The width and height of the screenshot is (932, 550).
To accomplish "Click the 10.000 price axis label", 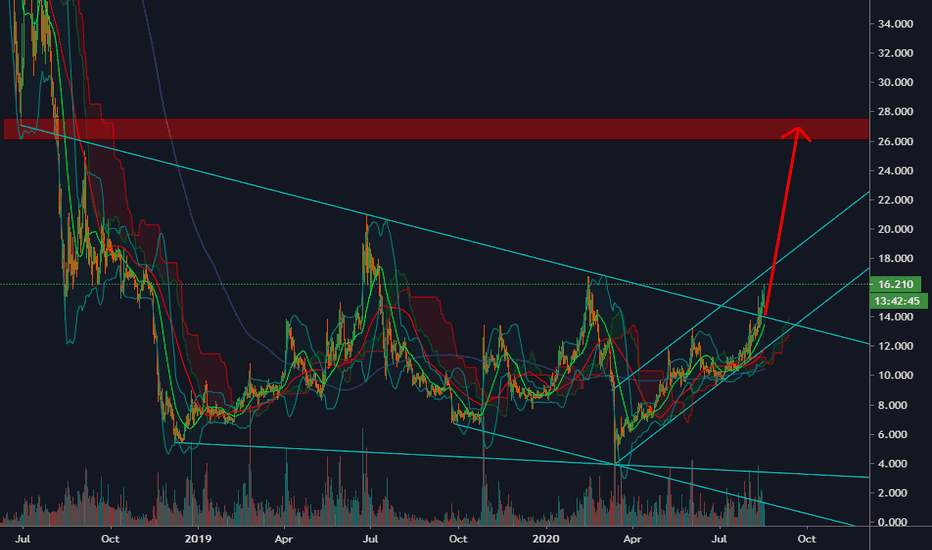I will (x=895, y=375).
